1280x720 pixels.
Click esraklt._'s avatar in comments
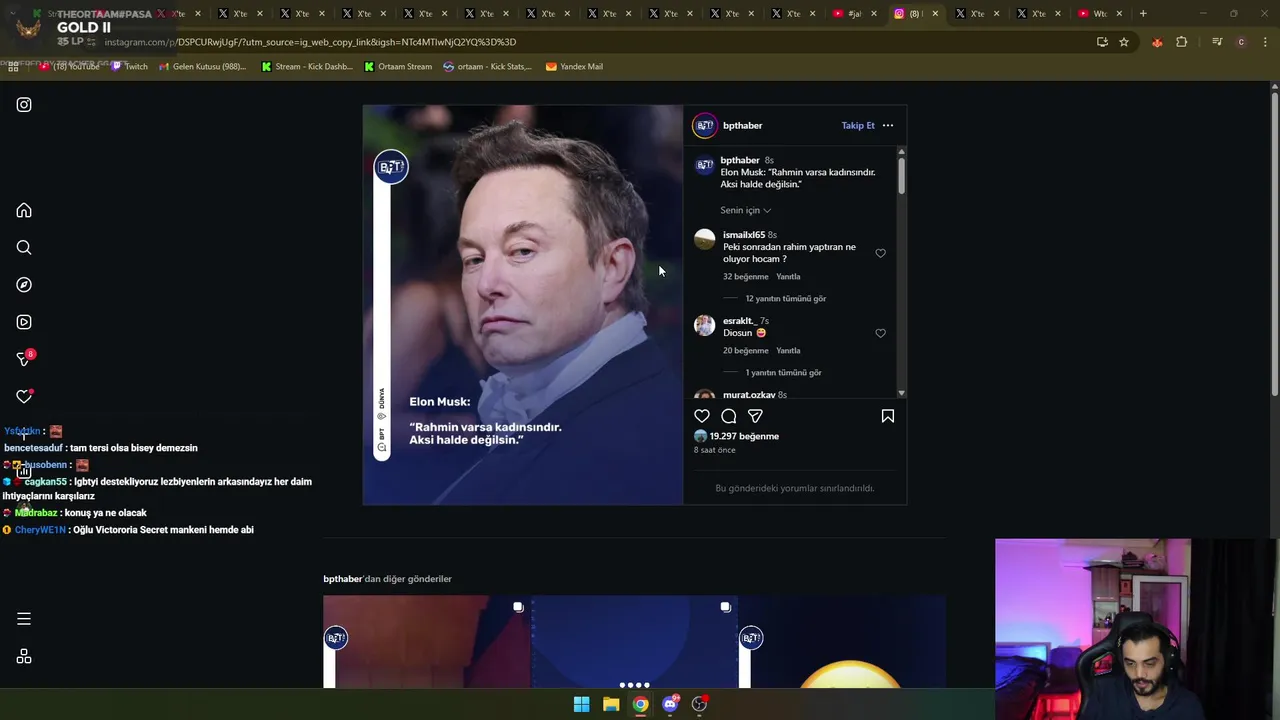pos(705,325)
